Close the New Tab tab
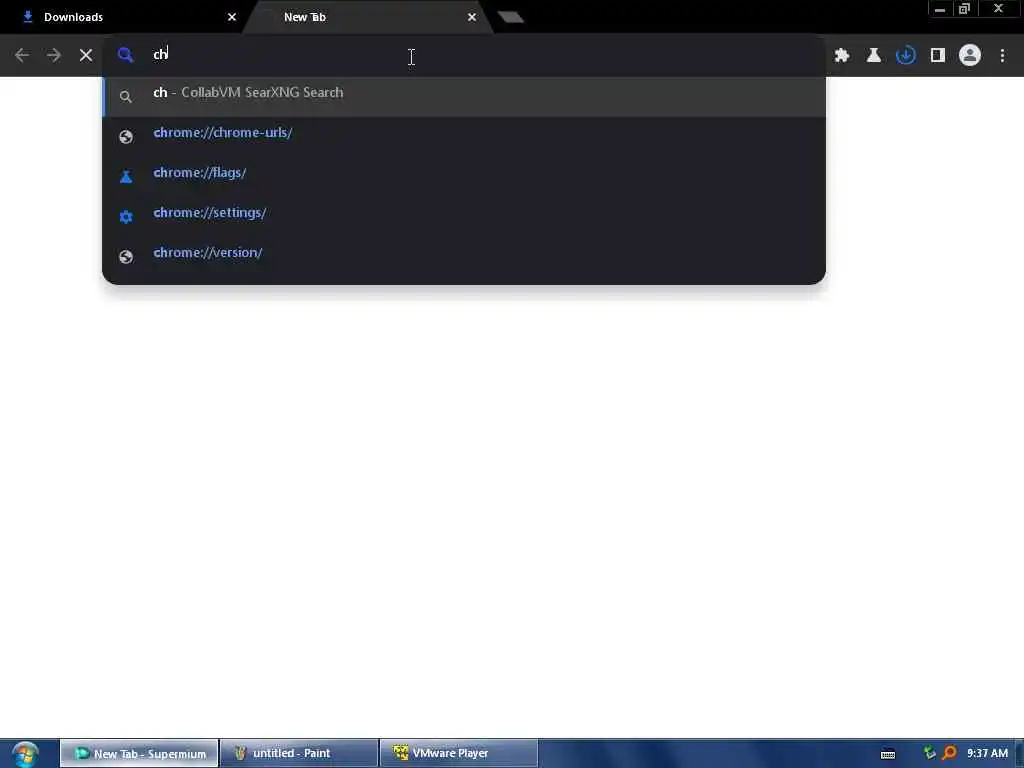1024x768 pixels. tap(472, 17)
